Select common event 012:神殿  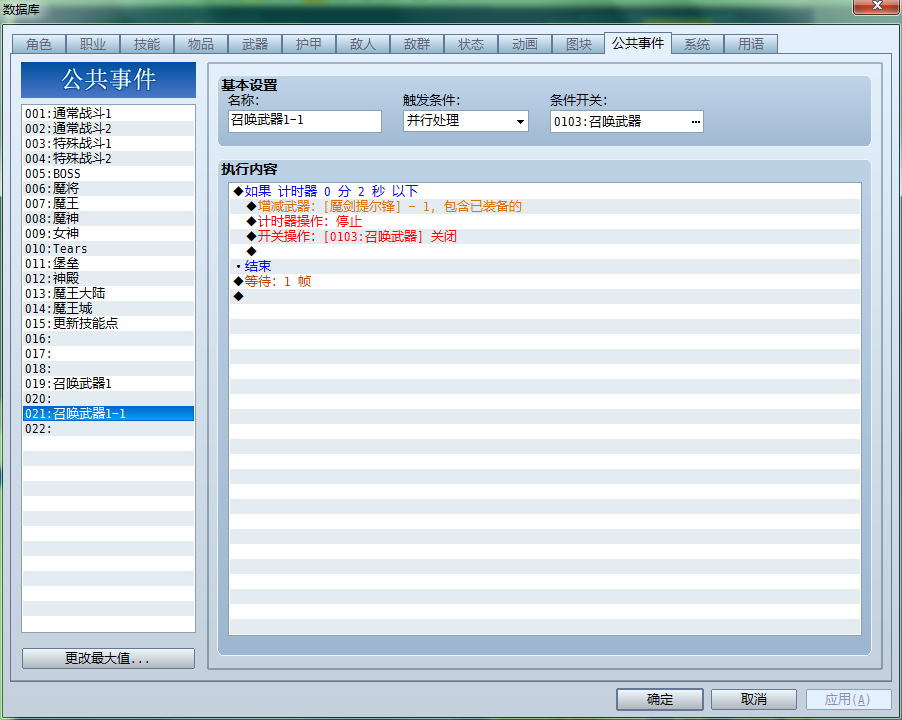point(108,278)
